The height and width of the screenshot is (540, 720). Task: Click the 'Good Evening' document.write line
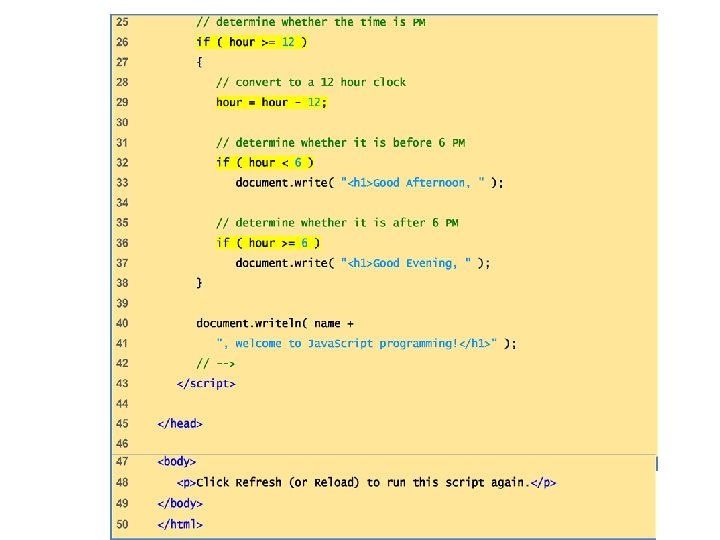(x=363, y=263)
